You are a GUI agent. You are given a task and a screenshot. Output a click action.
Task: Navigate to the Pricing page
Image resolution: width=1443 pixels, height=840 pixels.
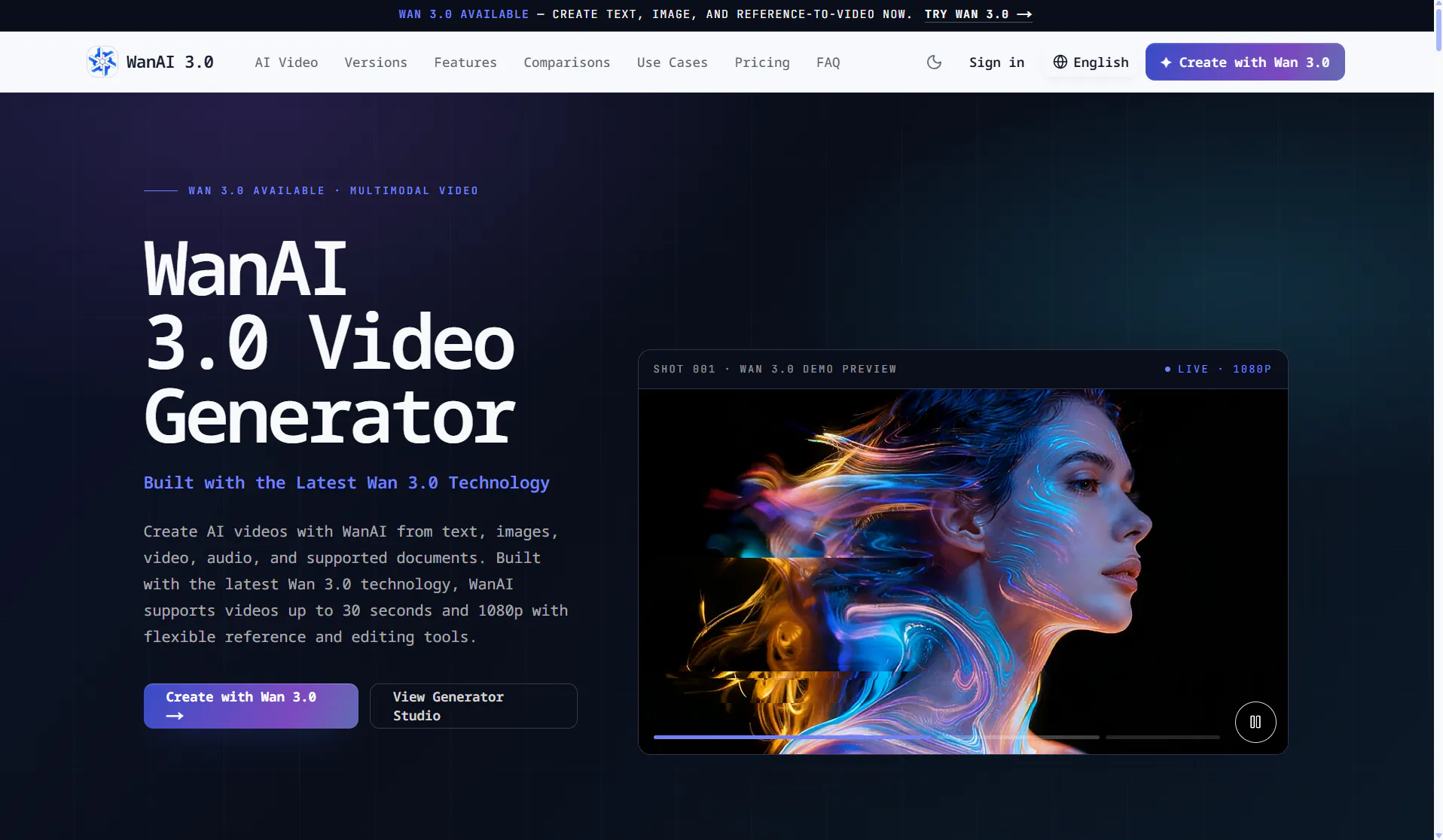[762, 62]
